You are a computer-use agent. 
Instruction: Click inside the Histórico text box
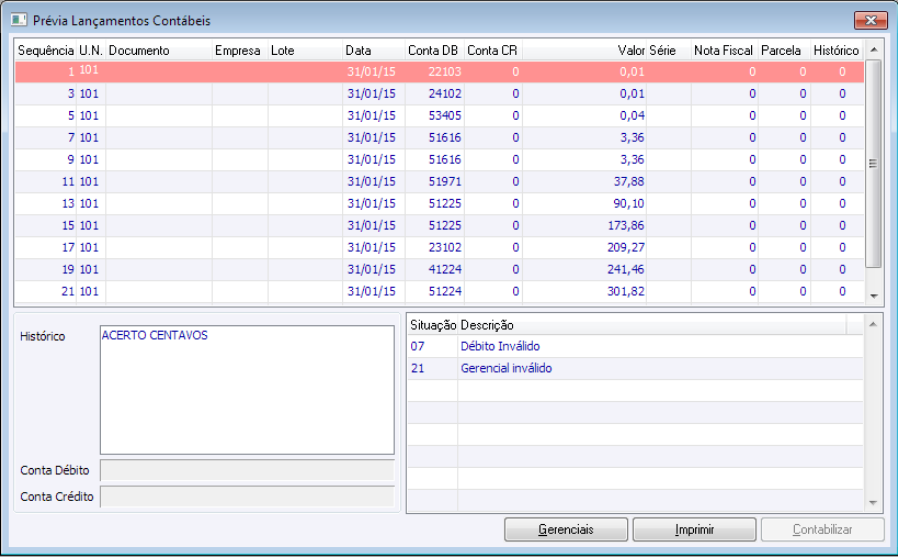tap(247, 390)
